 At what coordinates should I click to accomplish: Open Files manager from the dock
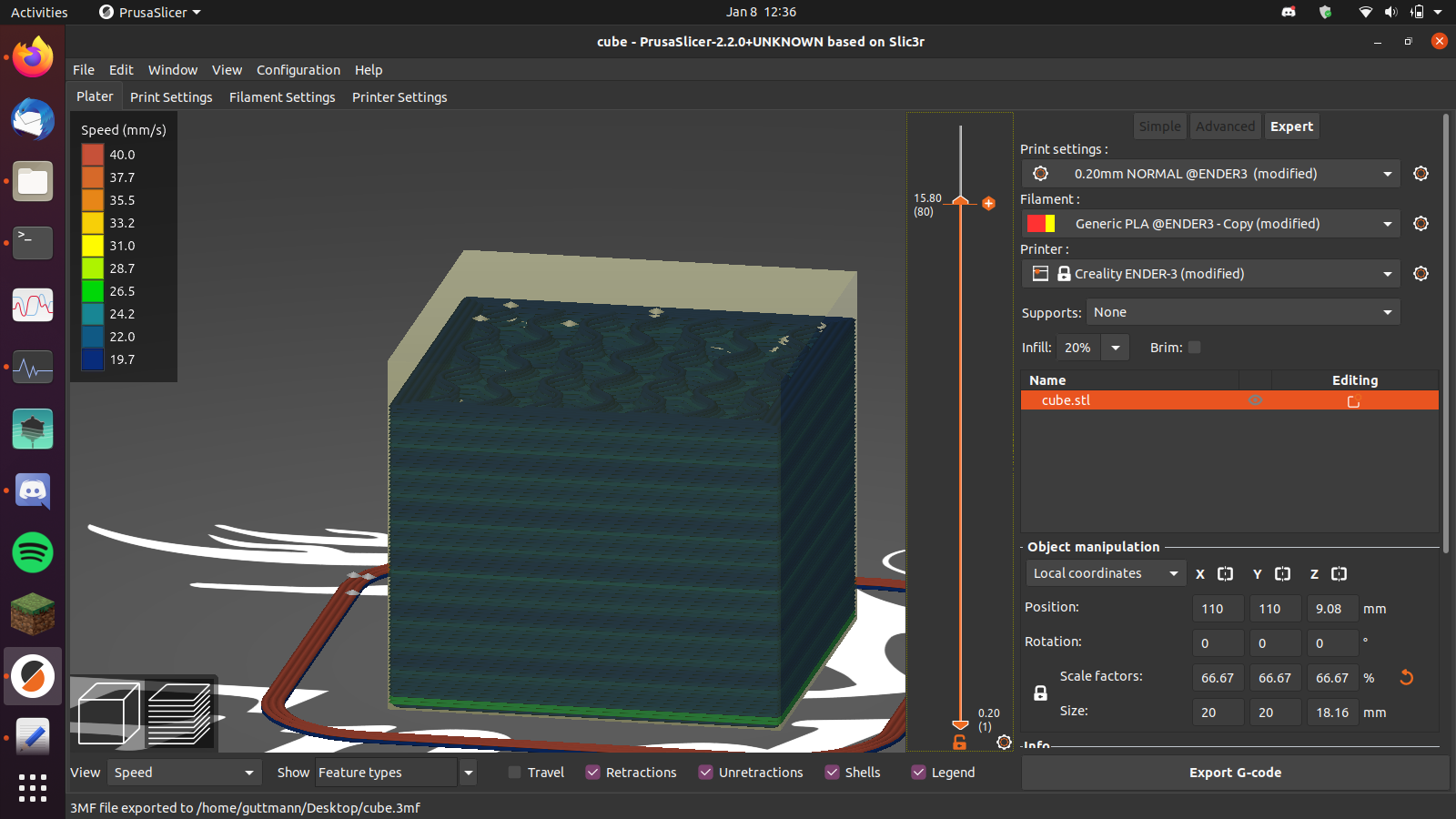pyautogui.click(x=33, y=181)
